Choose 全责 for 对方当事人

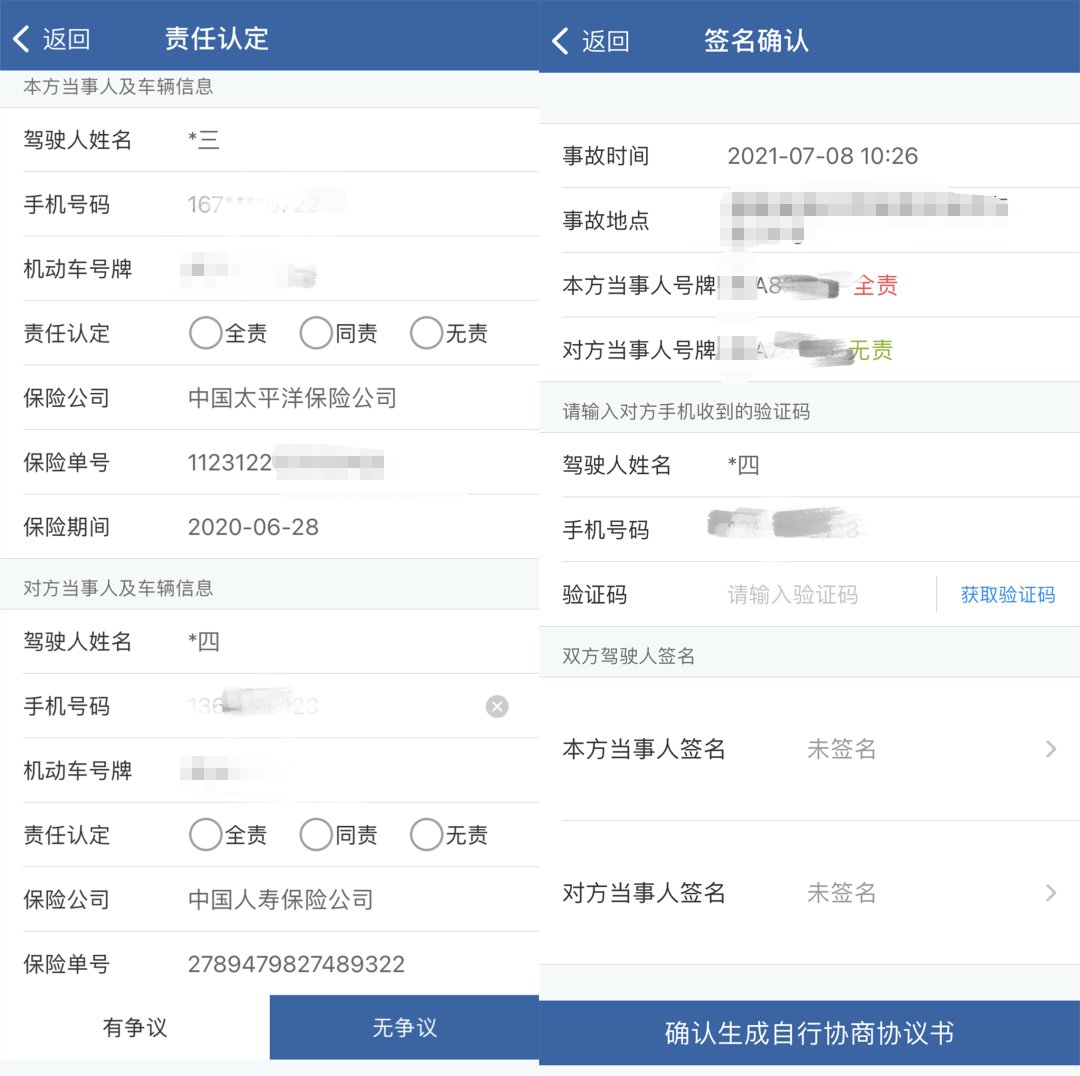[205, 835]
